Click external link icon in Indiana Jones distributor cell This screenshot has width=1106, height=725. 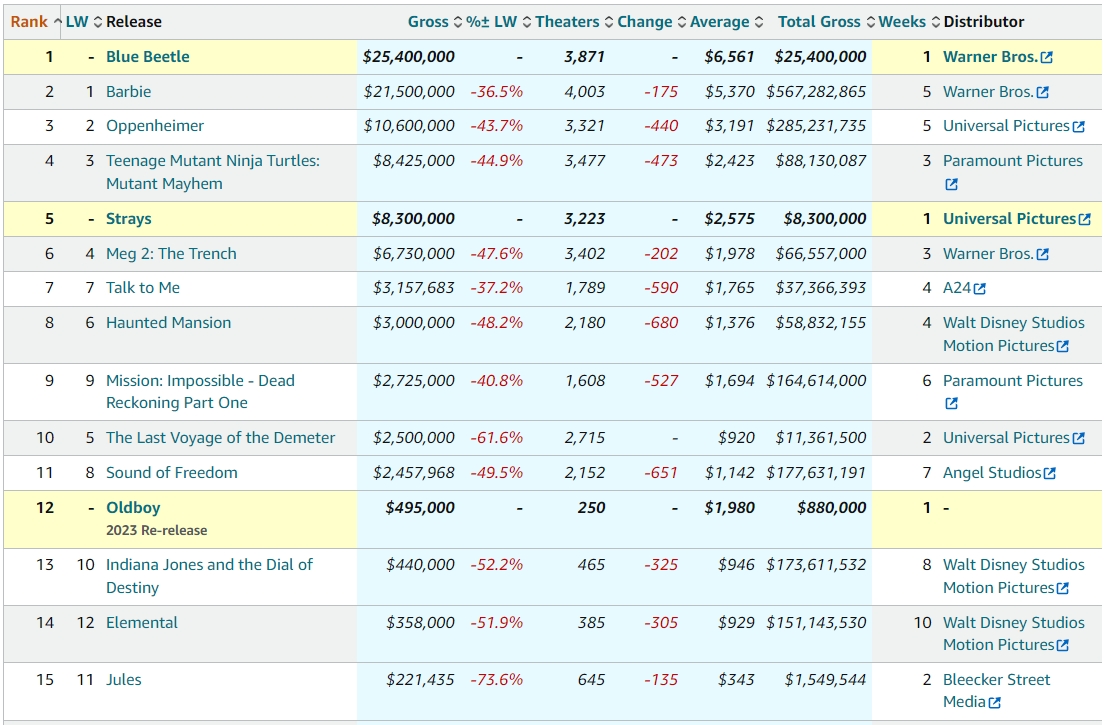tap(1063, 588)
